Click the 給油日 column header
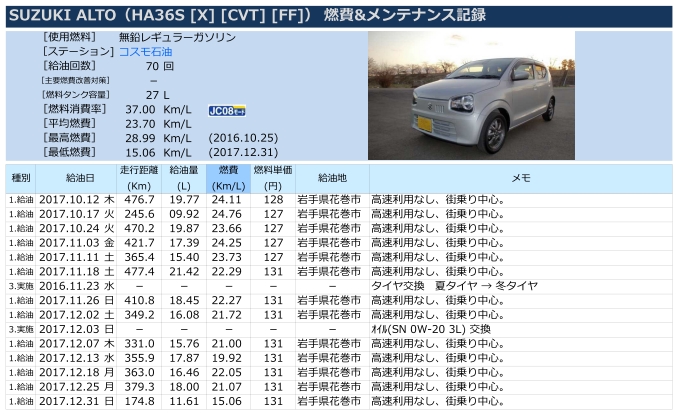The height and width of the screenshot is (414, 676). point(76,178)
